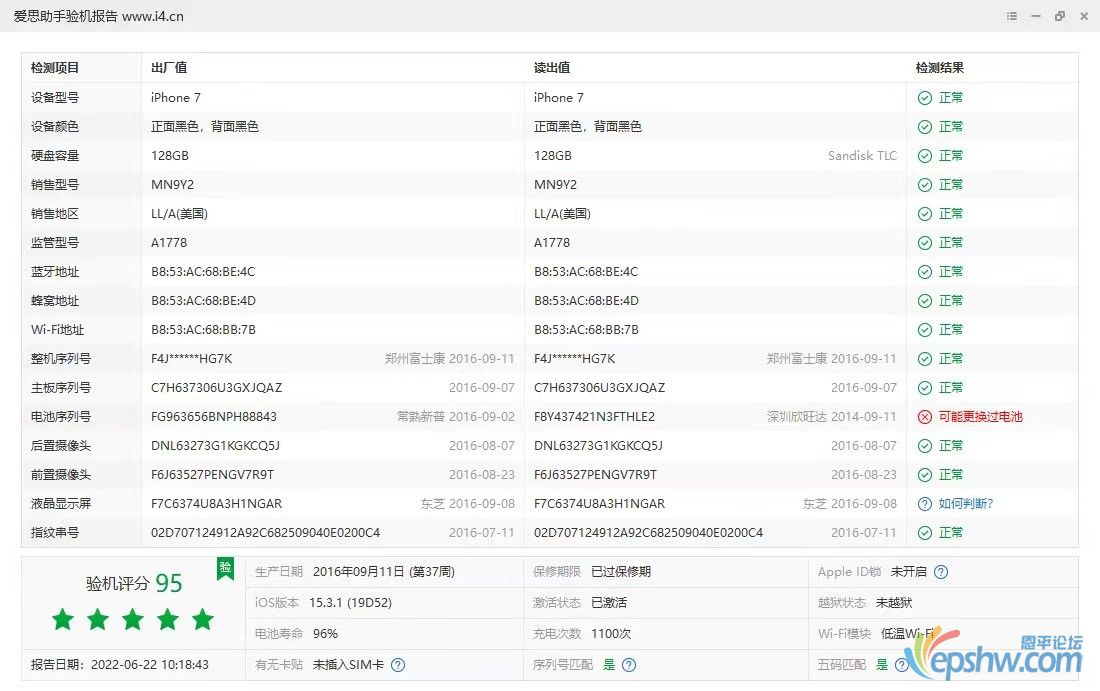Open the 如何判断? link
The width and height of the screenshot is (1100, 691).
pyautogui.click(x=966, y=504)
